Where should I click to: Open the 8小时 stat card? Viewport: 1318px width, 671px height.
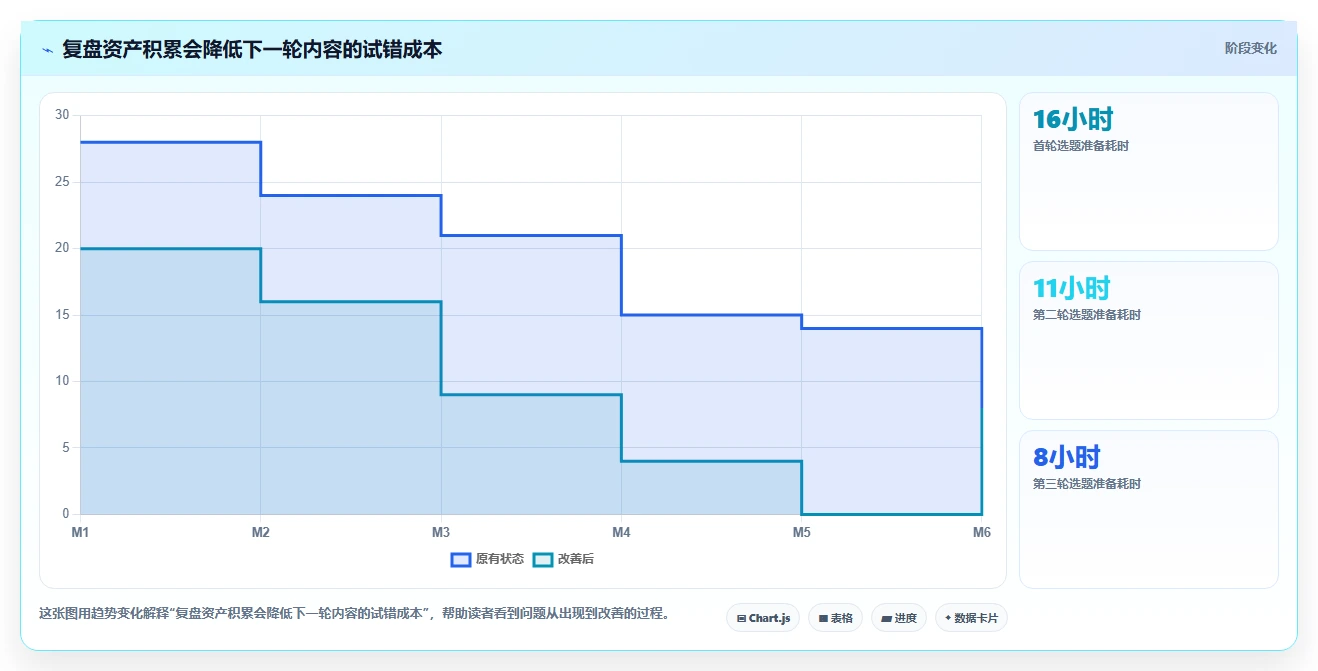click(x=1148, y=509)
